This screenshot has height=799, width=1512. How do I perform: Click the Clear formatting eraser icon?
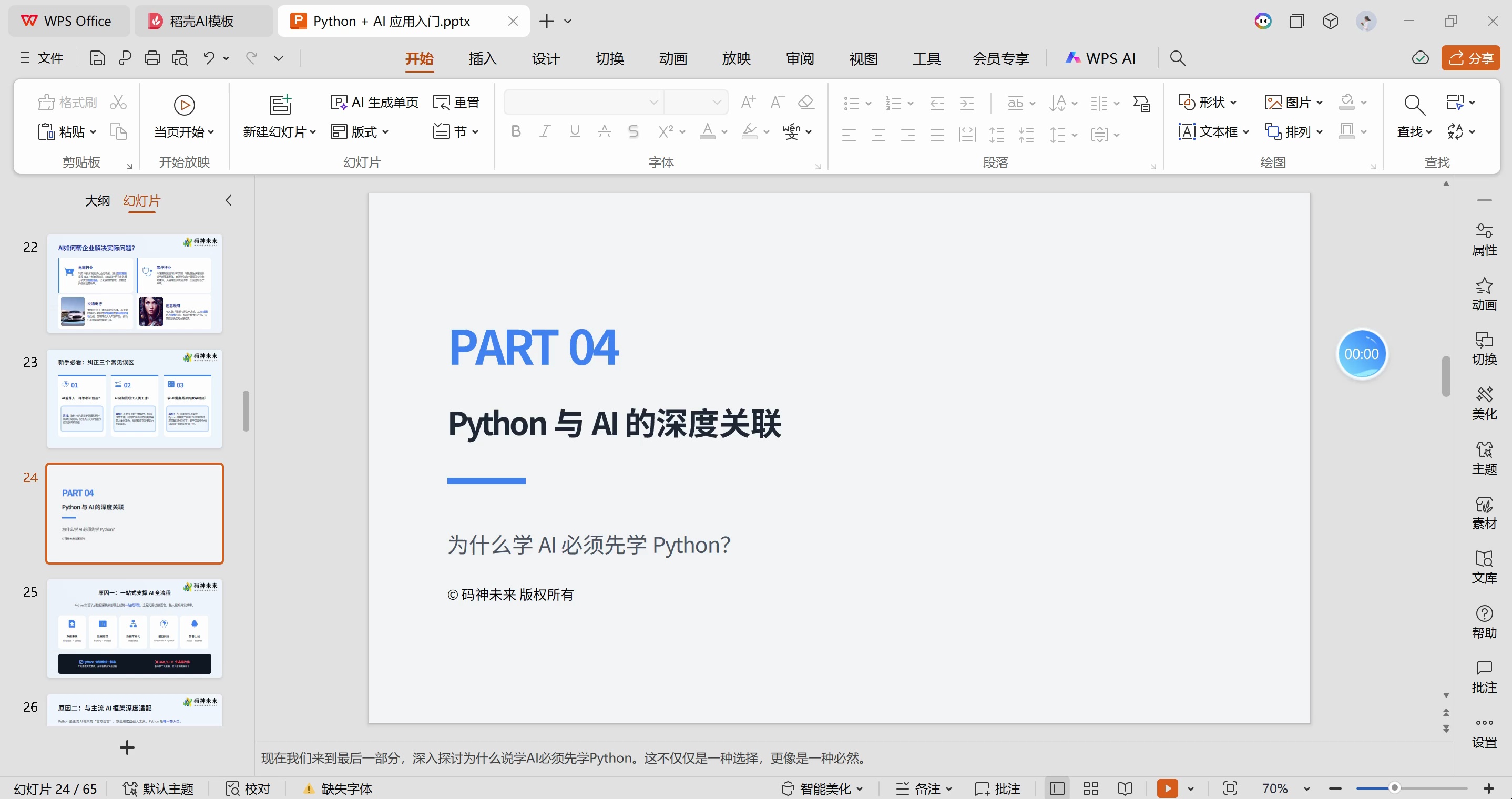pos(806,102)
